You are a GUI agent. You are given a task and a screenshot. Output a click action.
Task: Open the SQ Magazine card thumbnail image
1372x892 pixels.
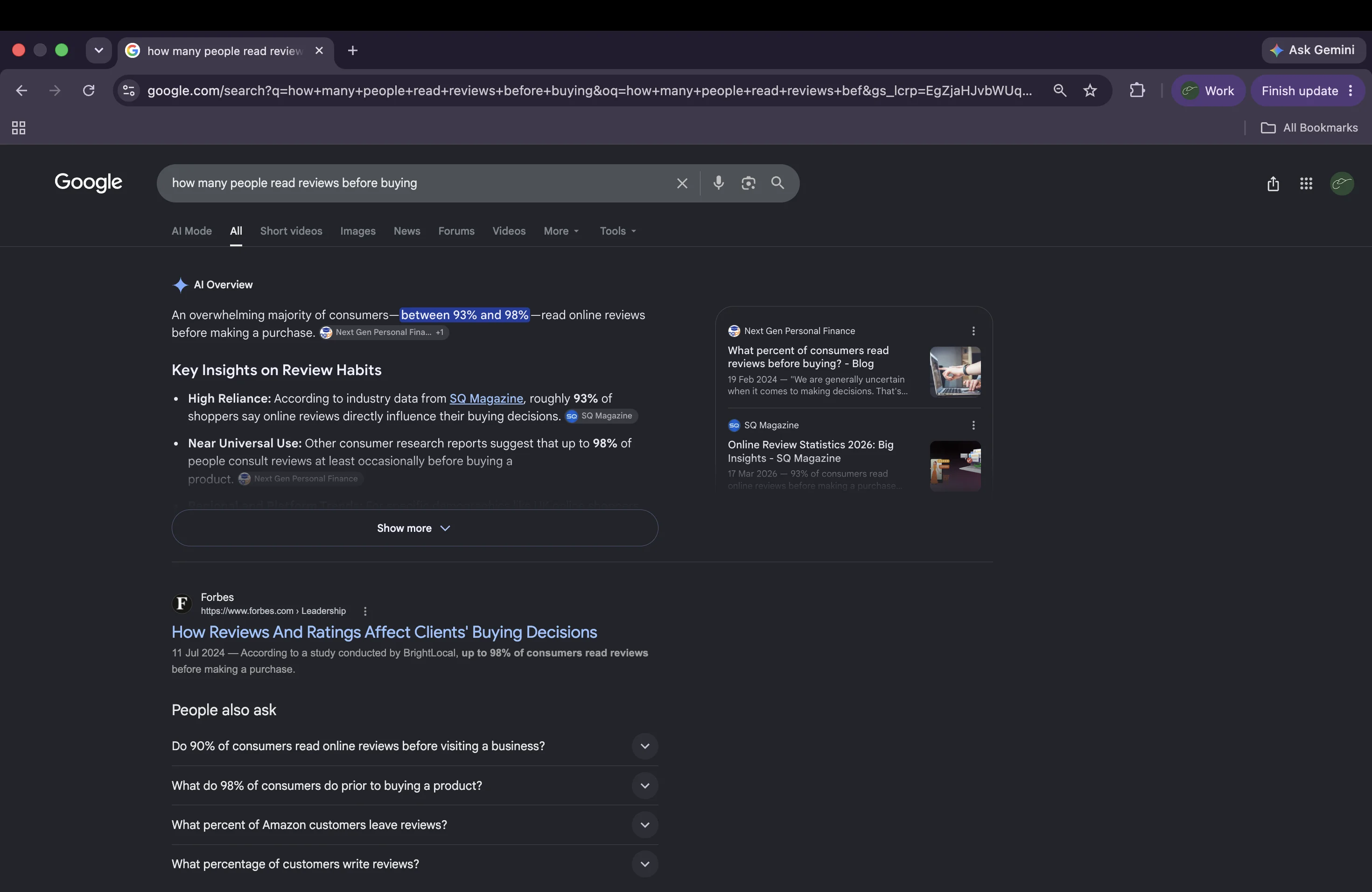pos(955,466)
